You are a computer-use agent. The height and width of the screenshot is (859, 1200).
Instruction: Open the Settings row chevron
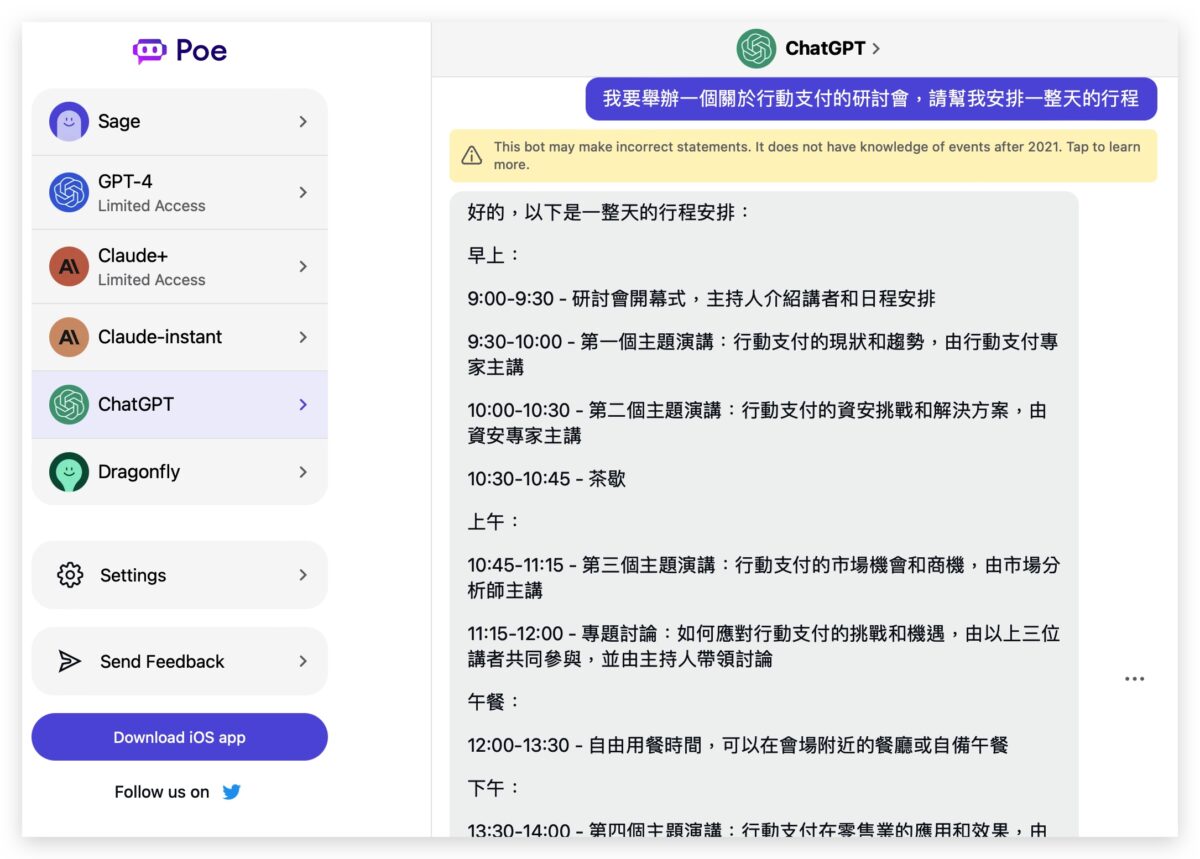point(303,575)
